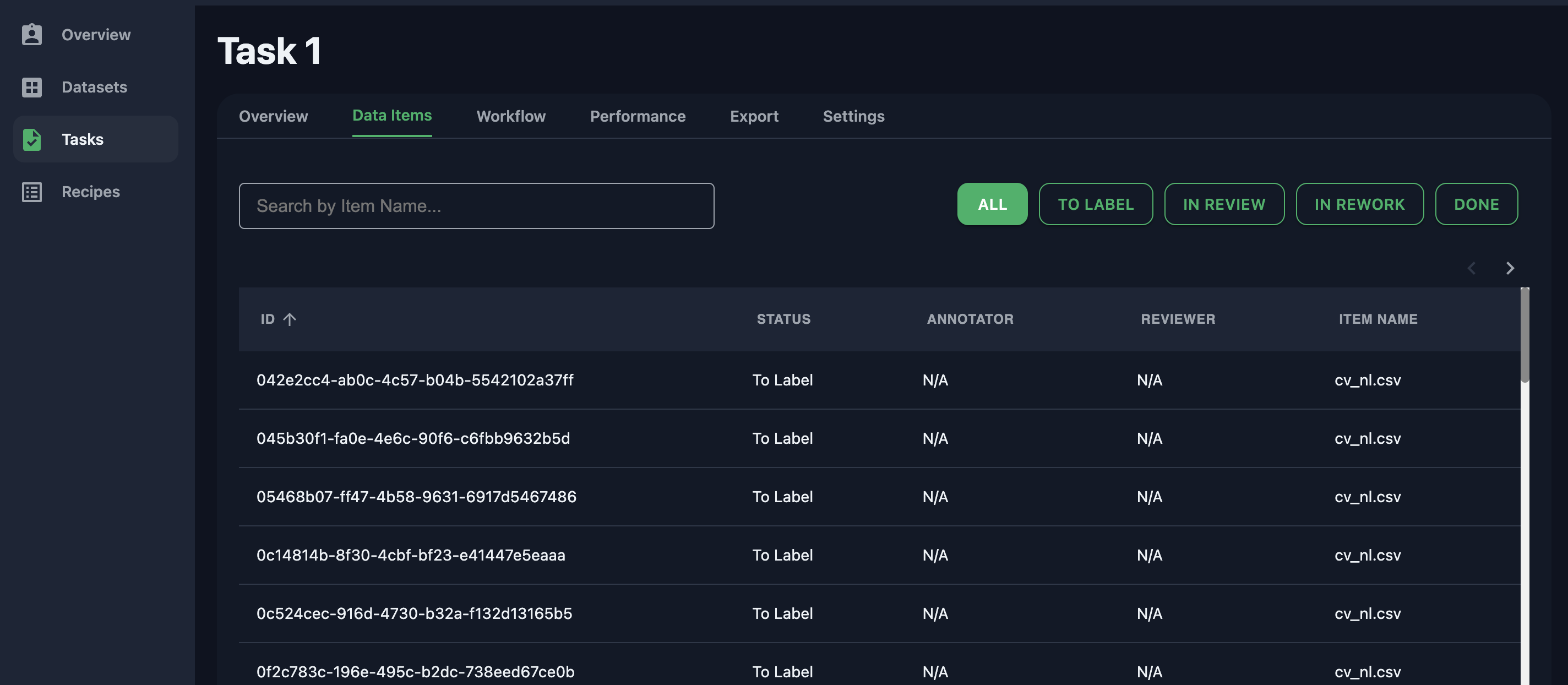Open the task Settings tab
The height and width of the screenshot is (685, 1568).
[x=853, y=116]
